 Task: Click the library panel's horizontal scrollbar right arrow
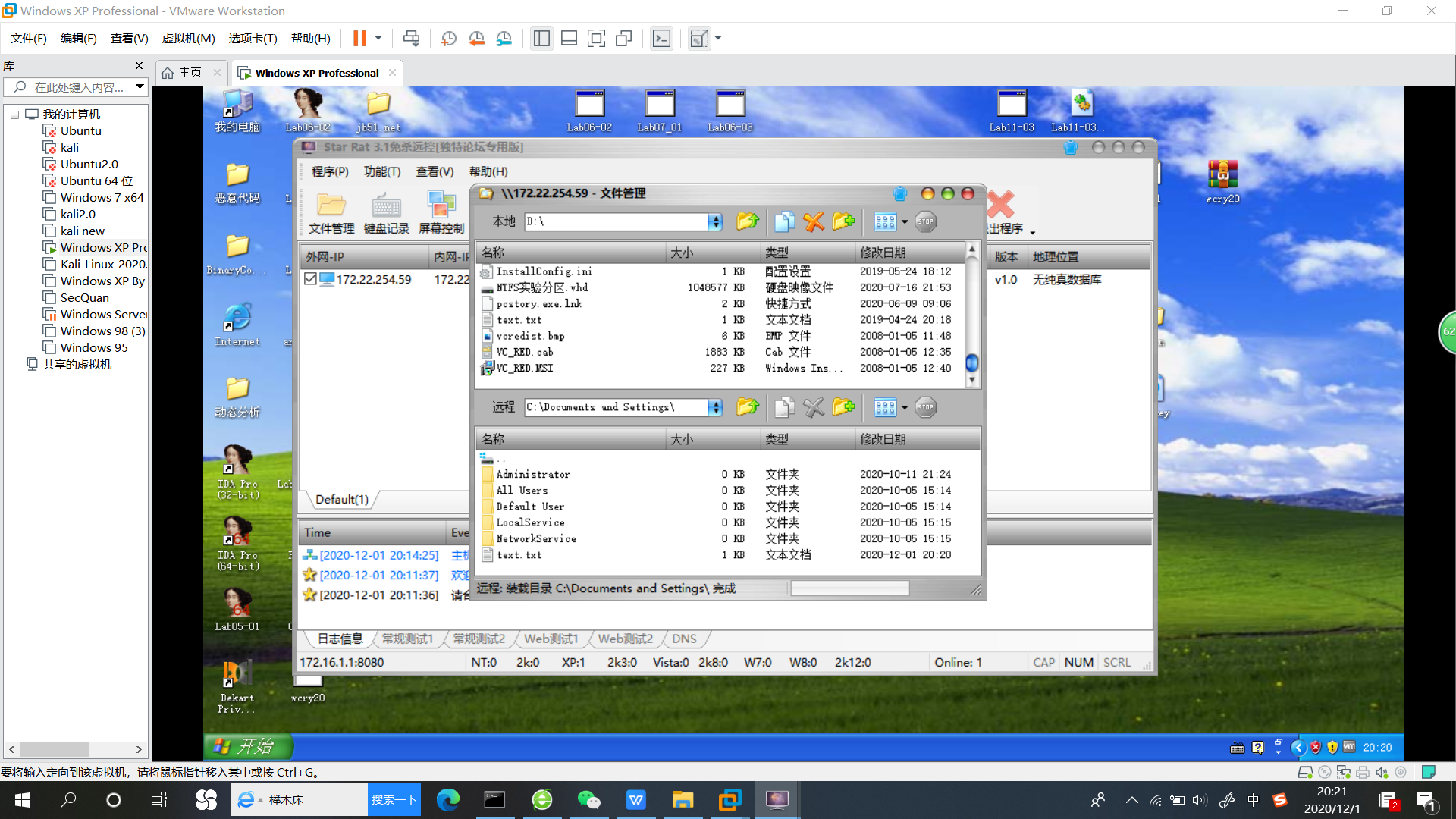139,749
